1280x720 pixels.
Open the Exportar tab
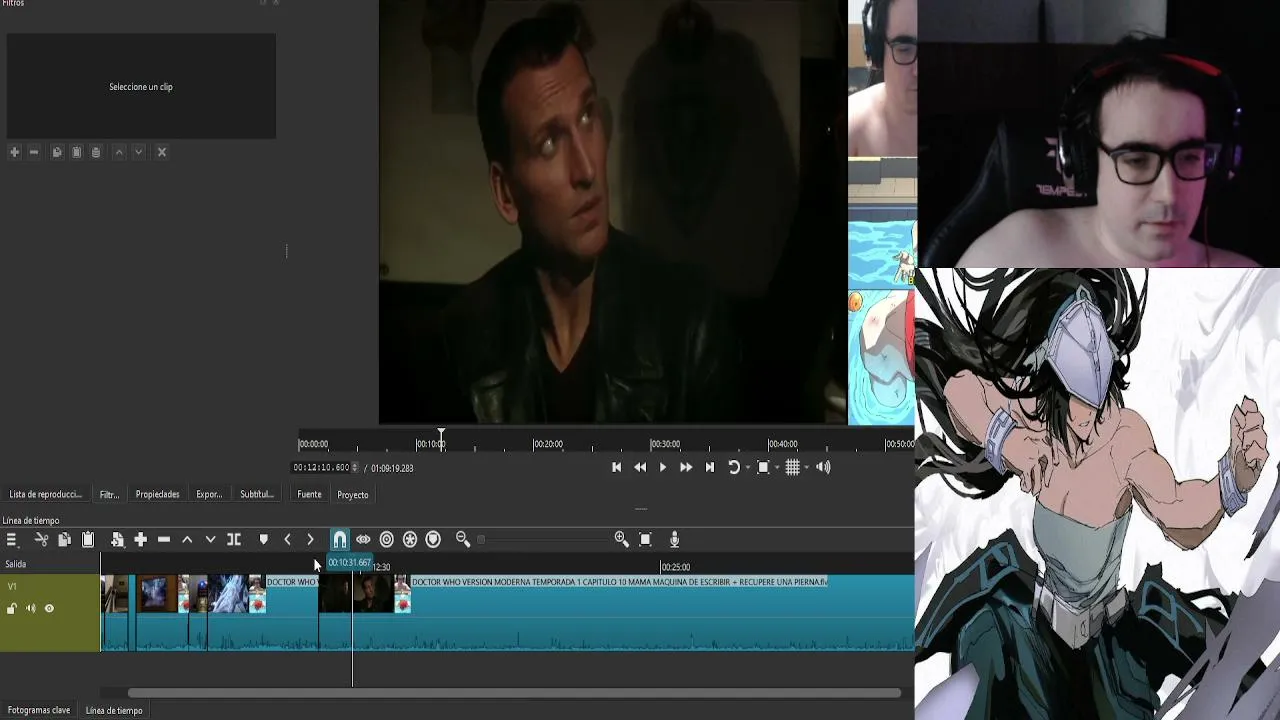click(209, 494)
